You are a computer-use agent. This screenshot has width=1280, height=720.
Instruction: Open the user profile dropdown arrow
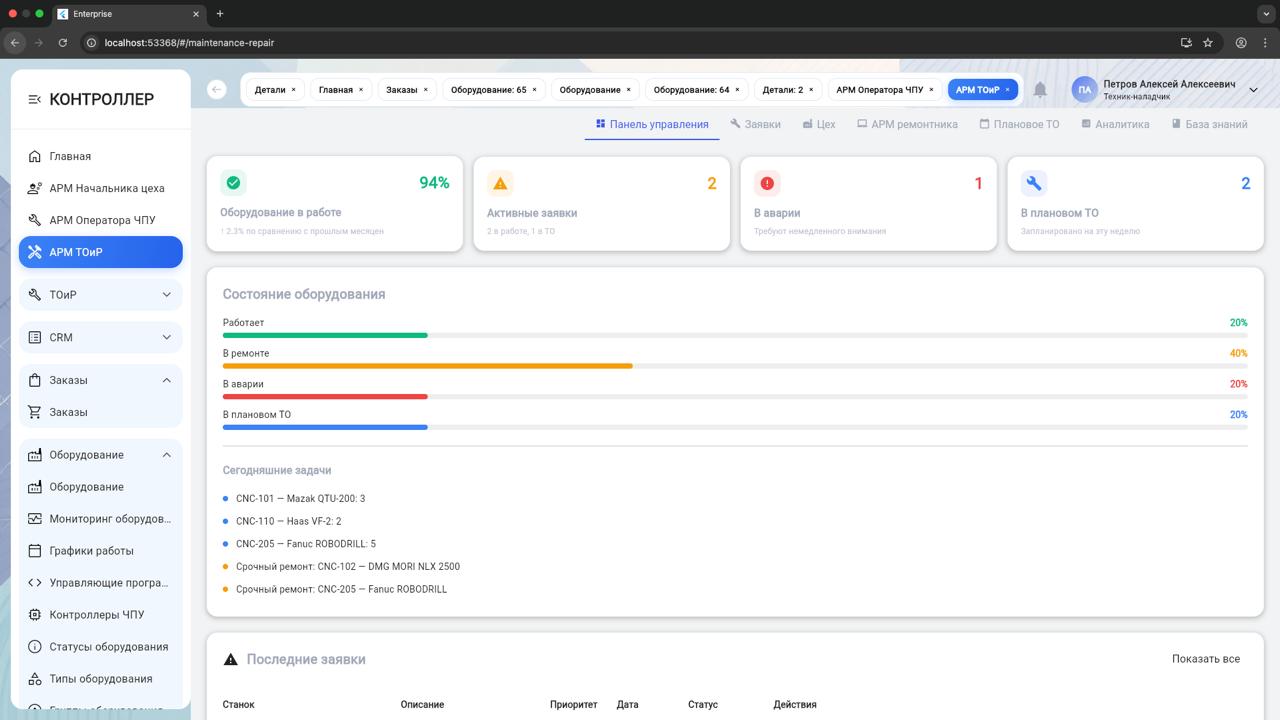click(1253, 90)
